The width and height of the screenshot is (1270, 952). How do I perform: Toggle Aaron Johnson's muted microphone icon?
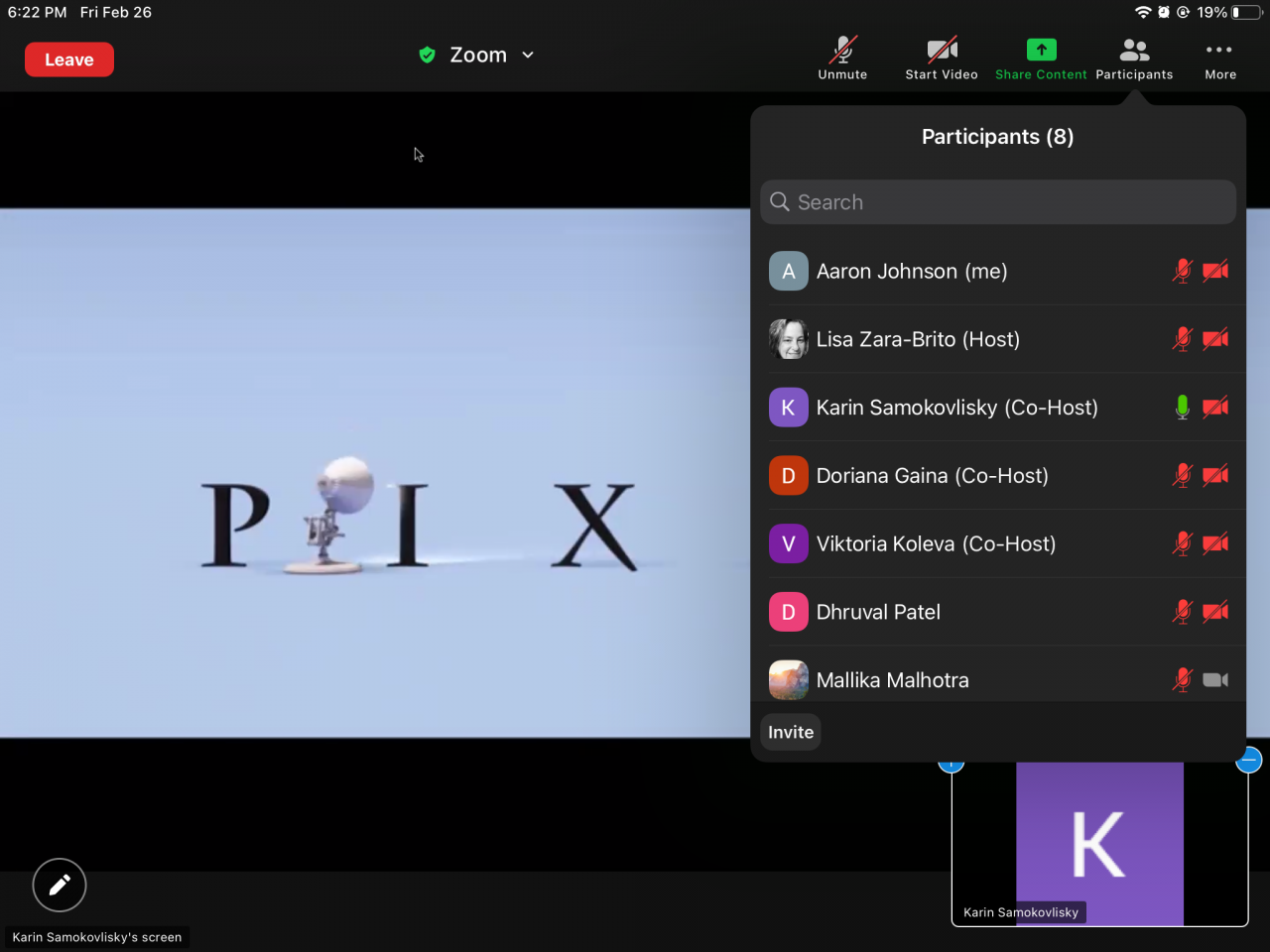point(1182,271)
